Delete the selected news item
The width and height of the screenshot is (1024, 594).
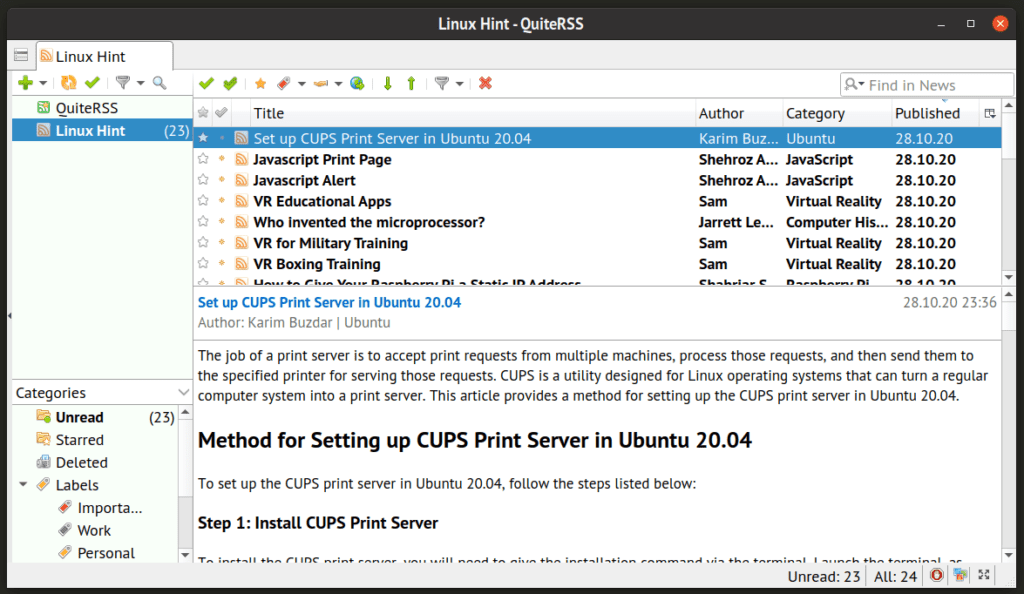[484, 83]
